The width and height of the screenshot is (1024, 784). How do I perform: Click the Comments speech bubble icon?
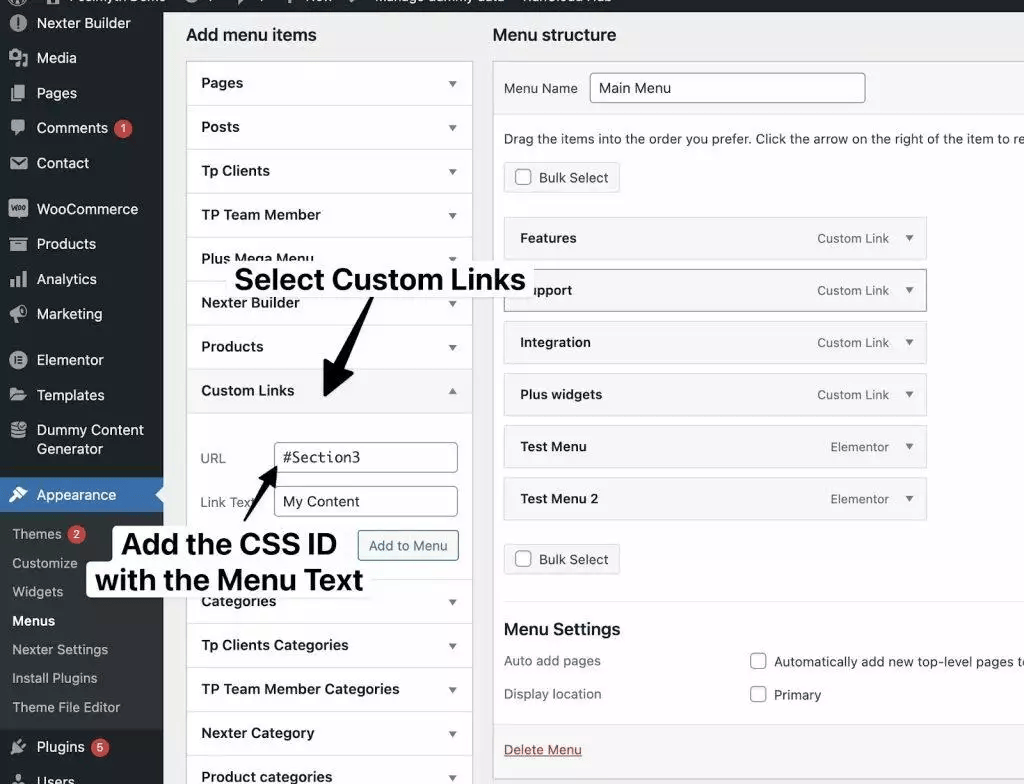click(x=18, y=128)
